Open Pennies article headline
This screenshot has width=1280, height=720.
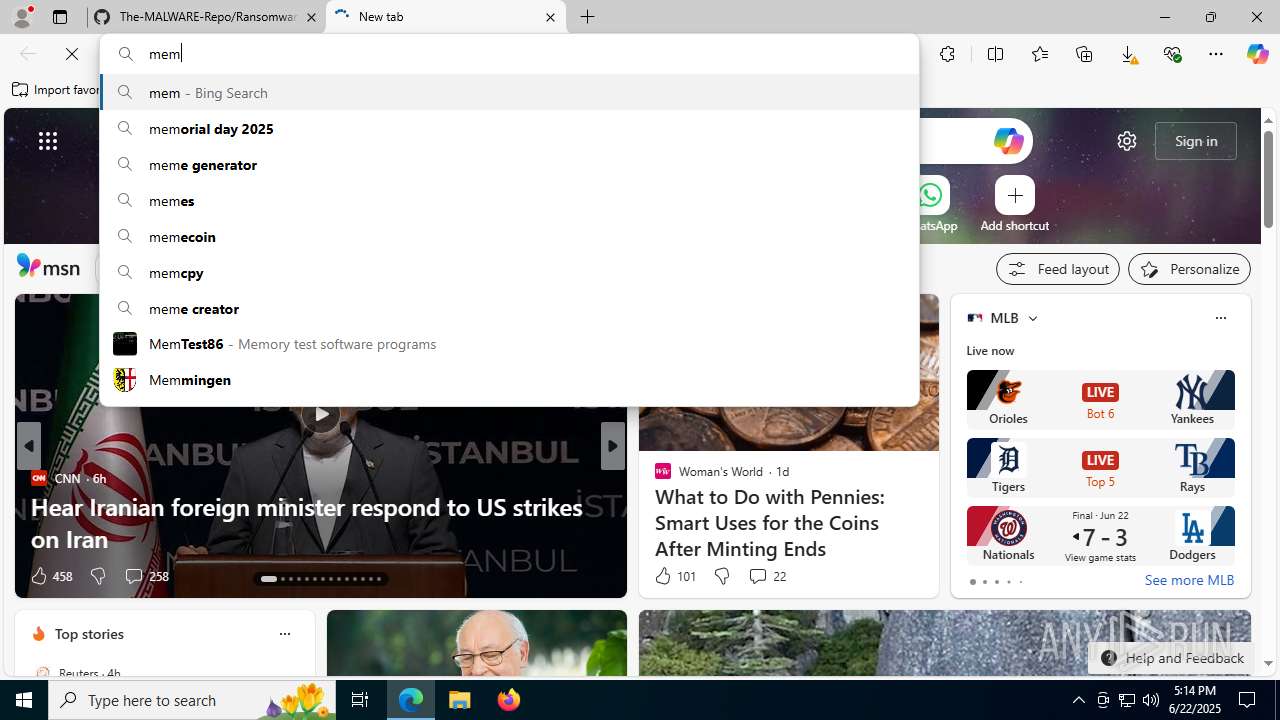[769, 523]
